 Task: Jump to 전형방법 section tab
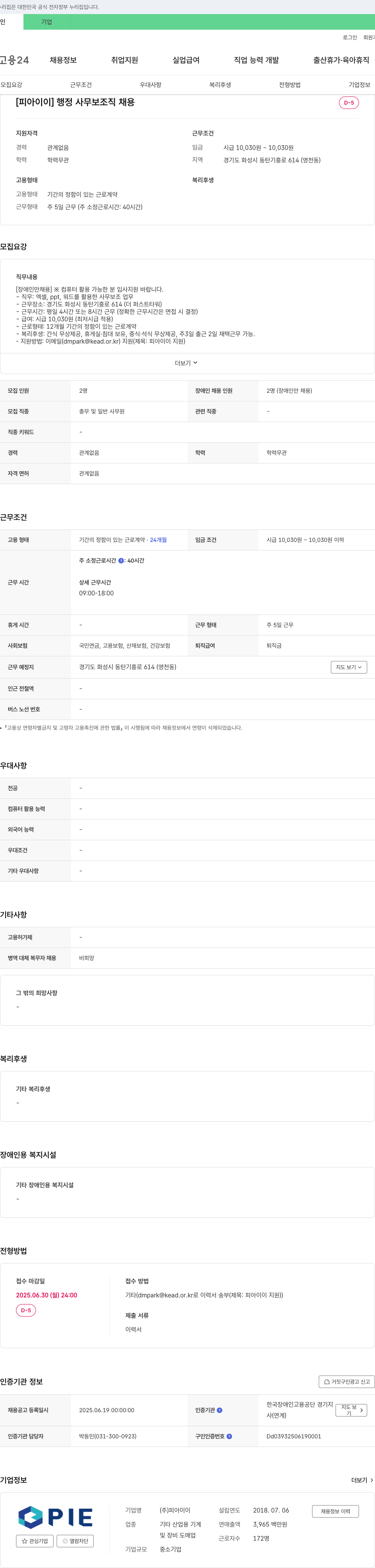pos(290,85)
